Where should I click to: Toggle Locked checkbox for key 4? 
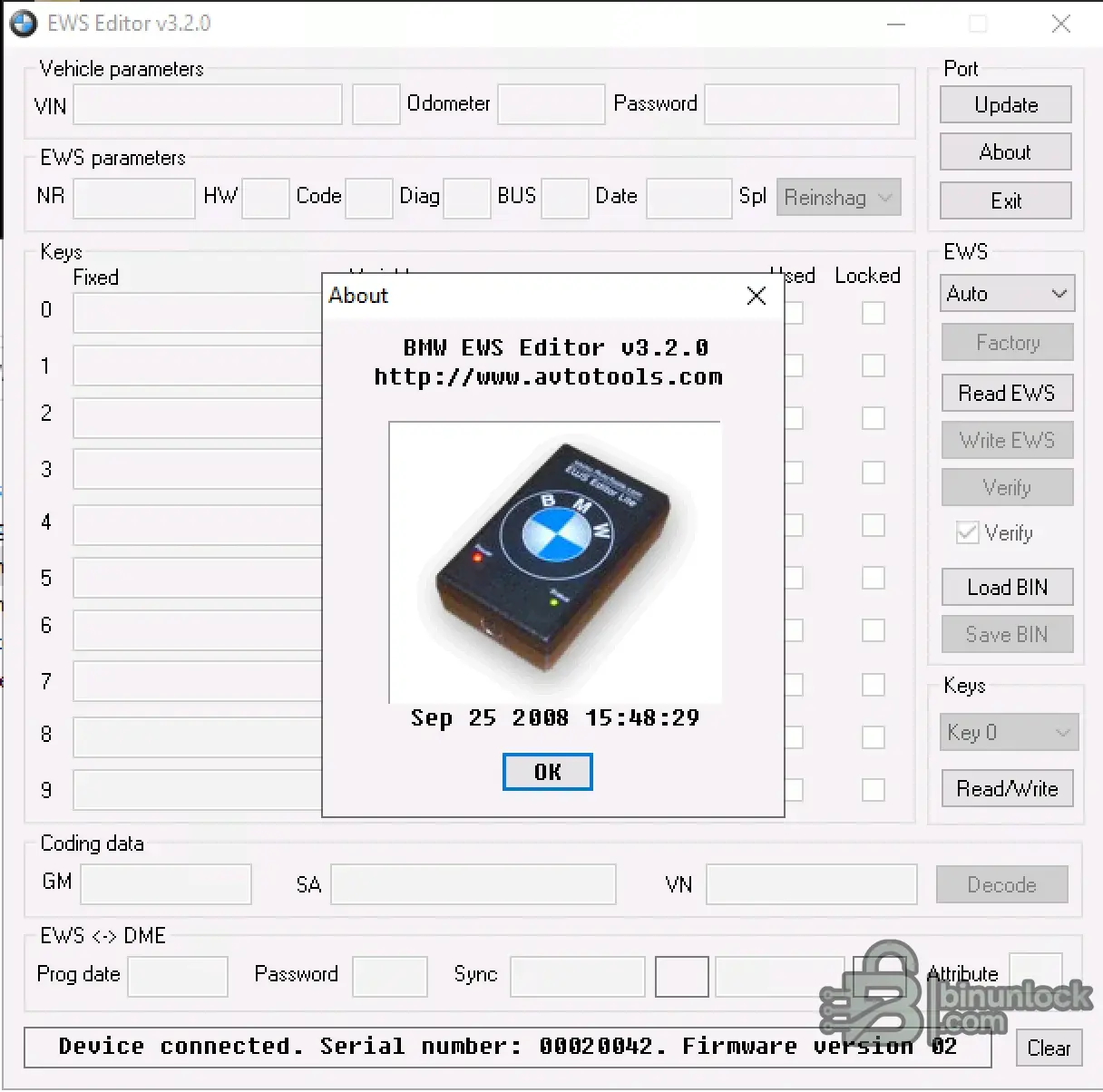[874, 525]
